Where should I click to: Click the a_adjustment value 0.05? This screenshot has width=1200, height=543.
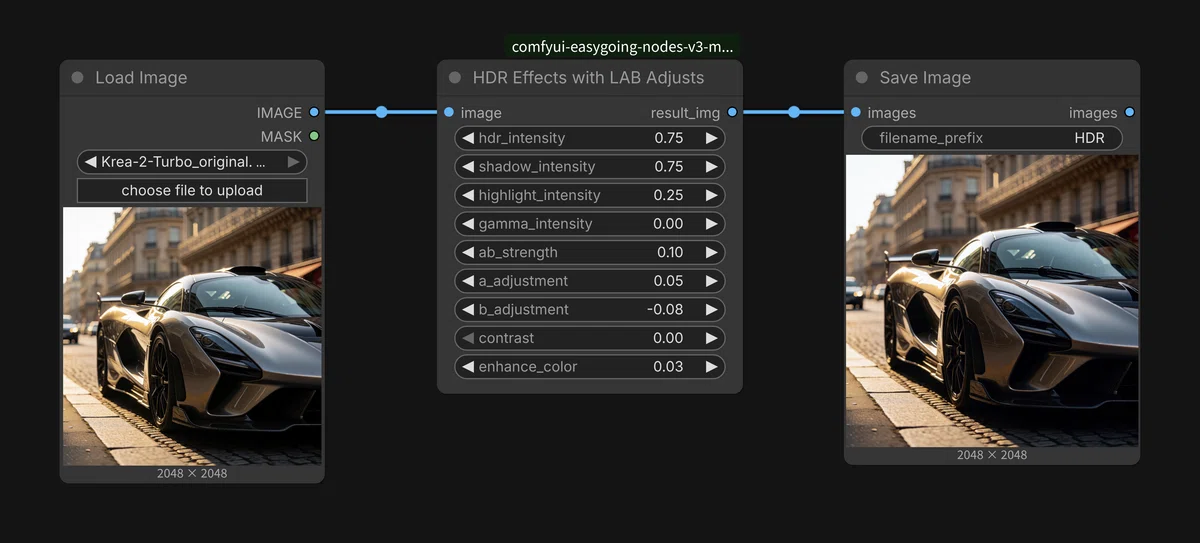[669, 281]
